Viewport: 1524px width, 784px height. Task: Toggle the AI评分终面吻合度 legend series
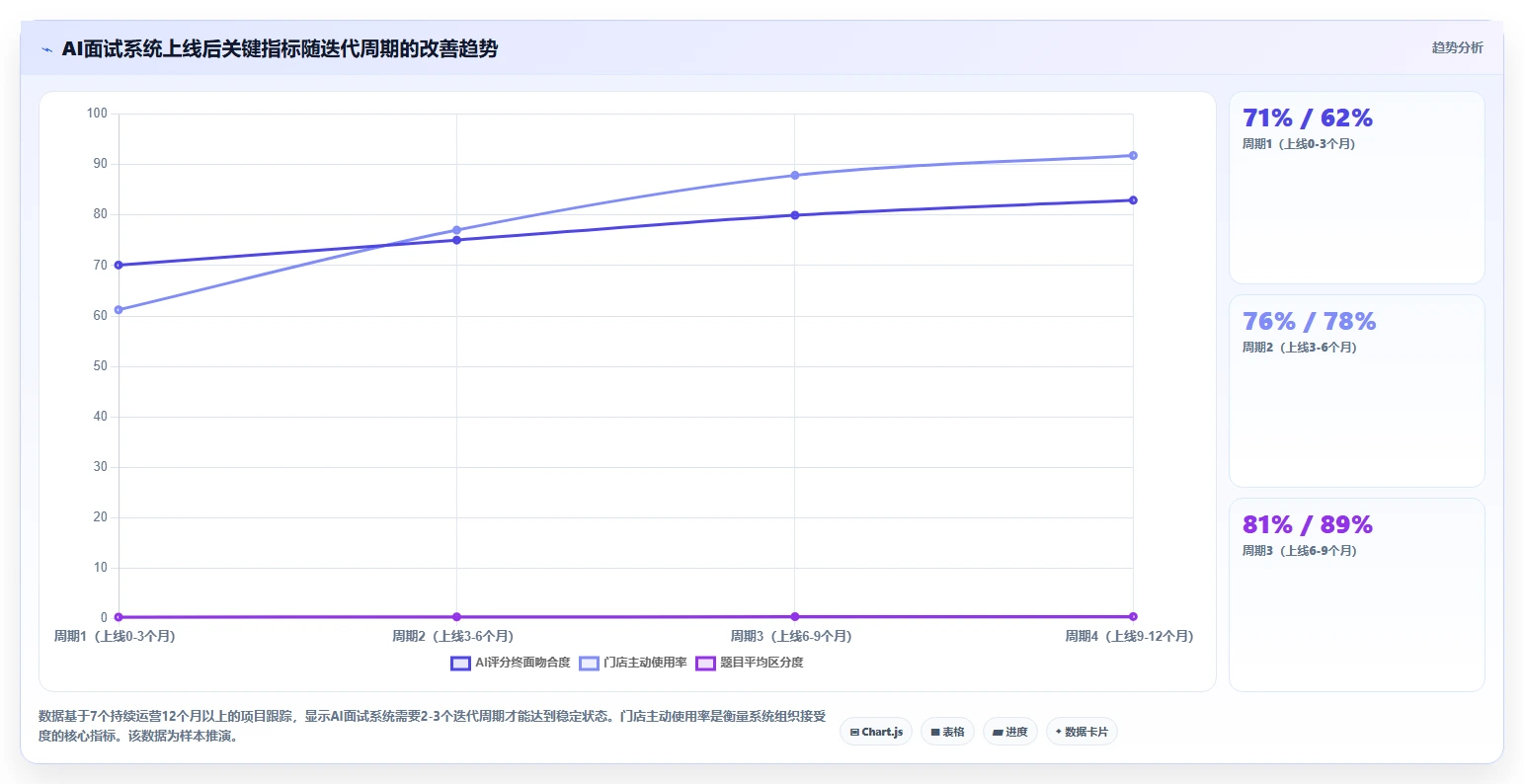tap(511, 663)
